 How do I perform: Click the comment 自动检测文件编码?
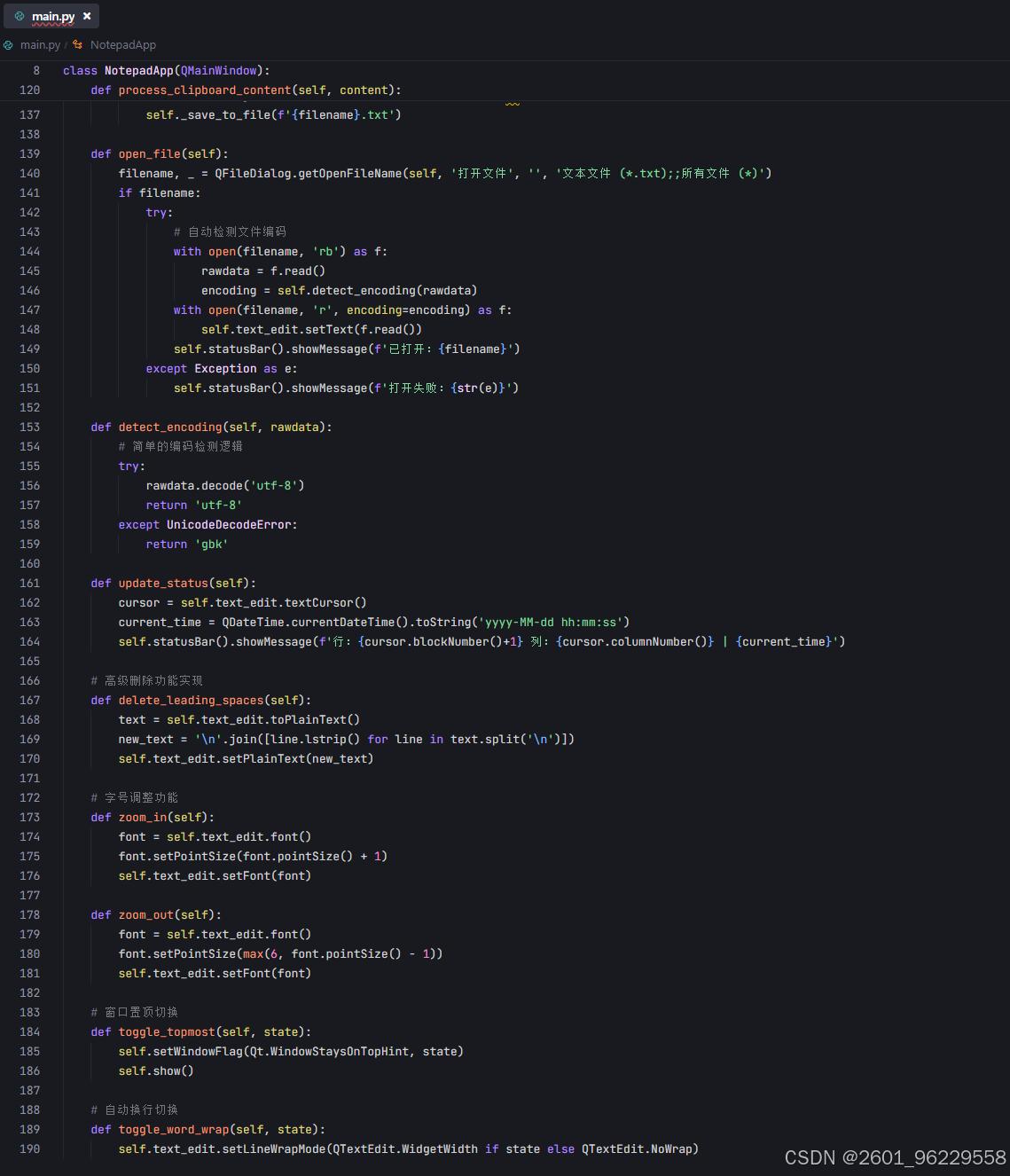[230, 231]
